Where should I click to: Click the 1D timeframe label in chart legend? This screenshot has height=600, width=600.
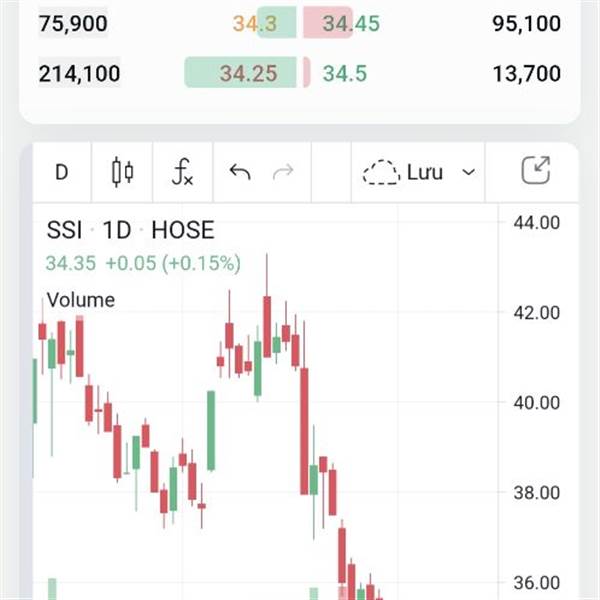117,230
